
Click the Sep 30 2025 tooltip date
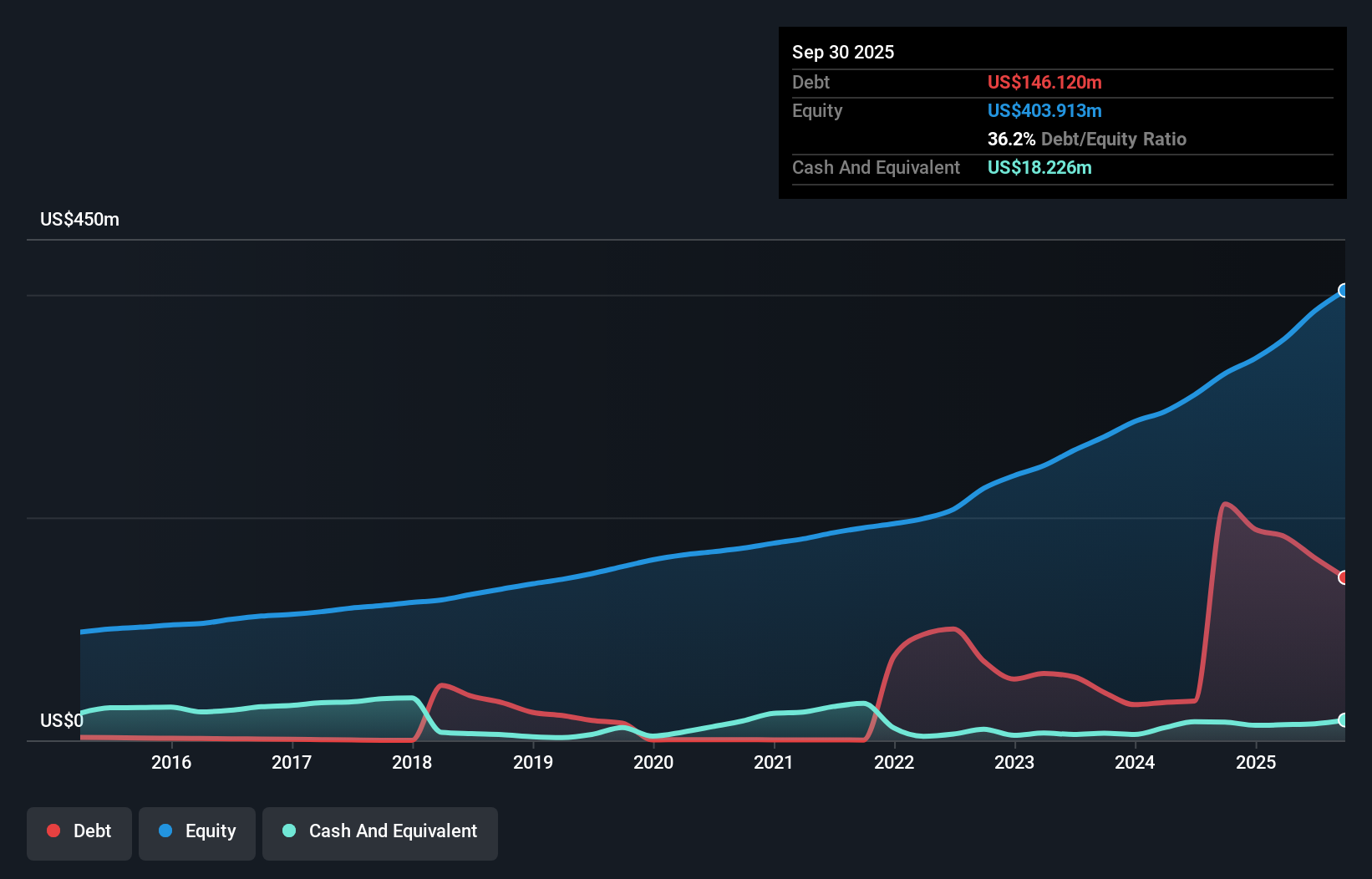coord(843,52)
